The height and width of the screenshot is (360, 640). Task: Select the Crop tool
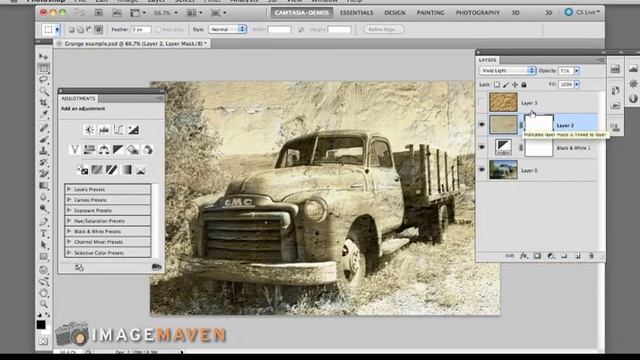tap(43, 102)
